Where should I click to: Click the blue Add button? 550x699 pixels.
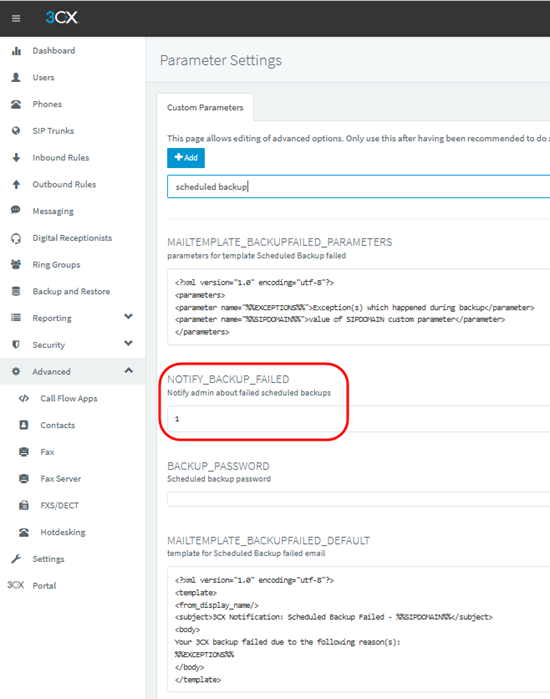pyautogui.click(x=186, y=158)
